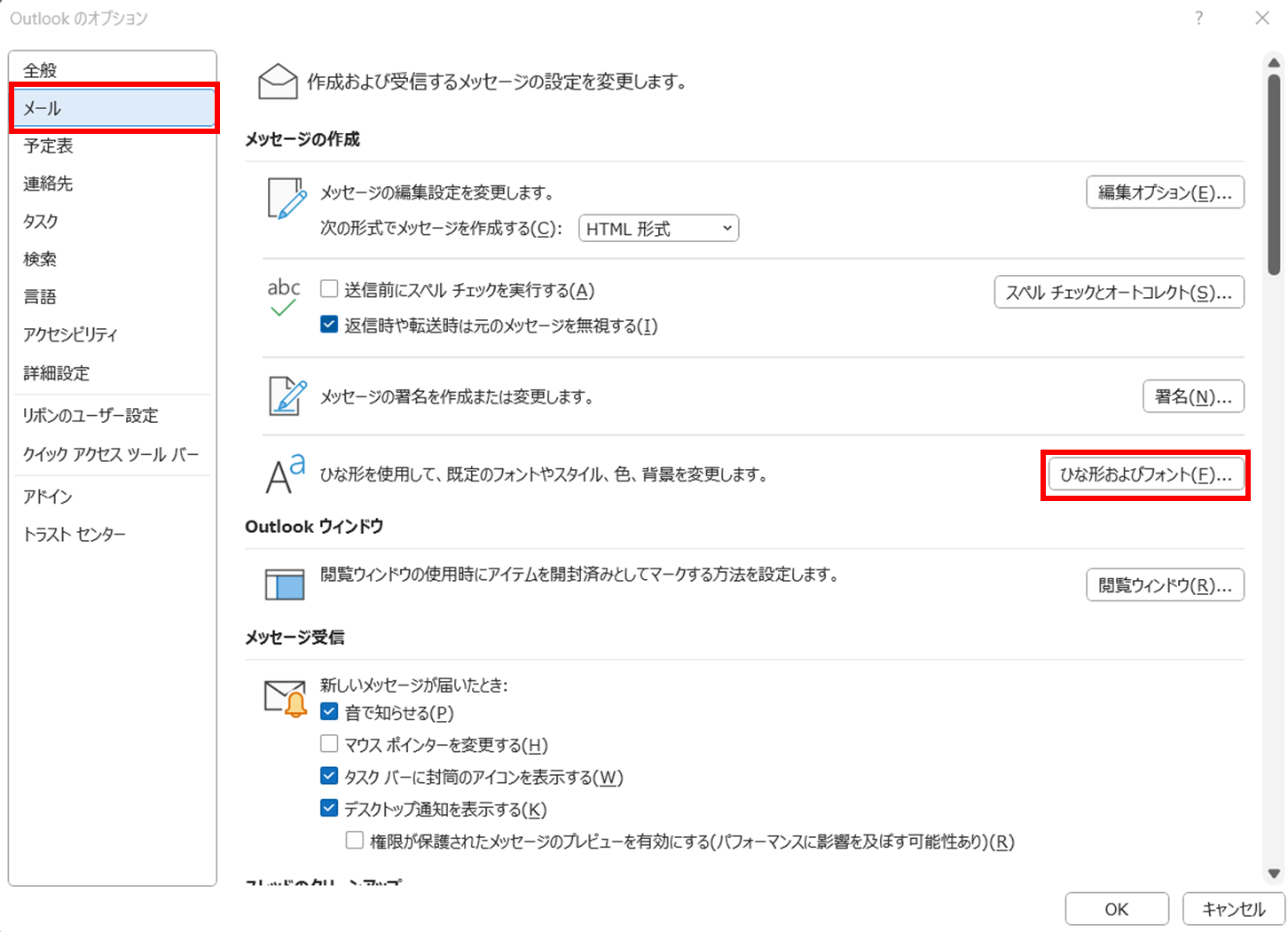
Task: Click the help question mark icon
Action: coord(1198,19)
